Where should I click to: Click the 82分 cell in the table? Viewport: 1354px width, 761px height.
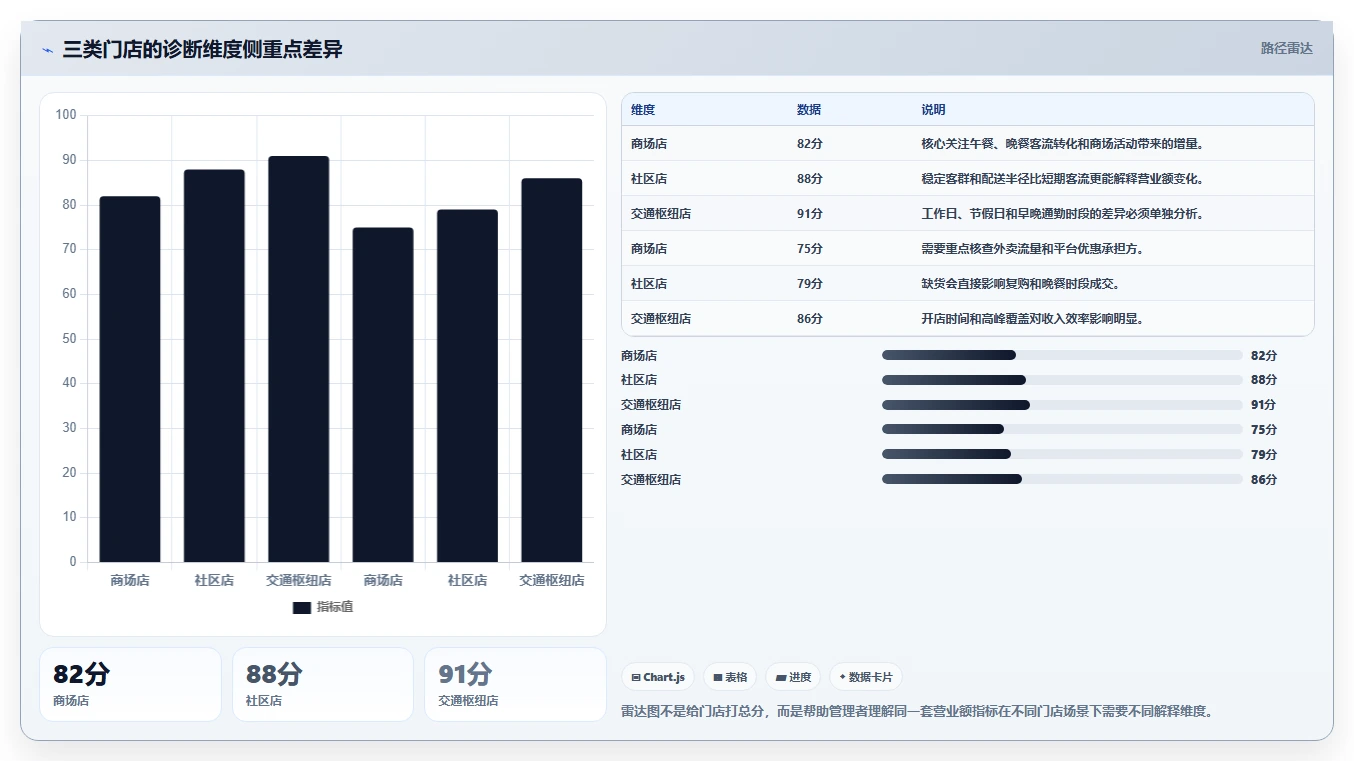pyautogui.click(x=810, y=144)
